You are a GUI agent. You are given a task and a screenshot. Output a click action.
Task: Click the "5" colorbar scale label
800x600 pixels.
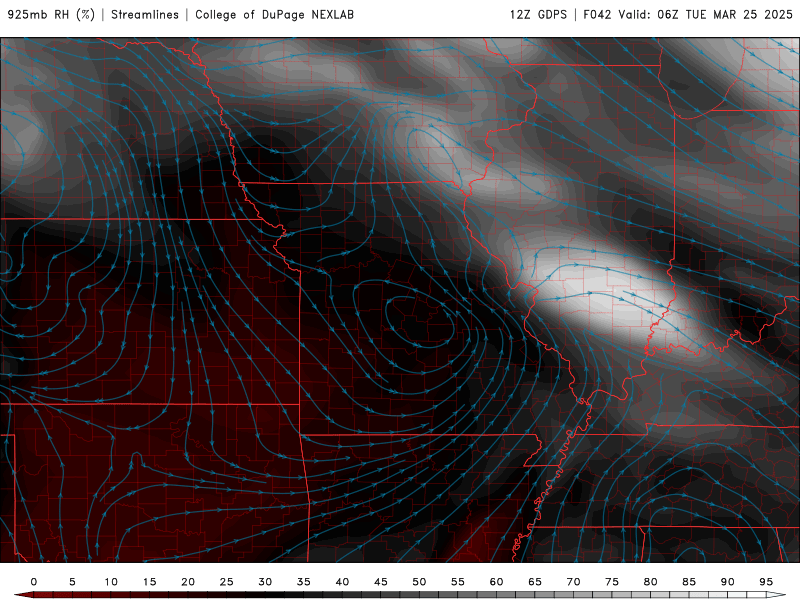click(x=72, y=582)
